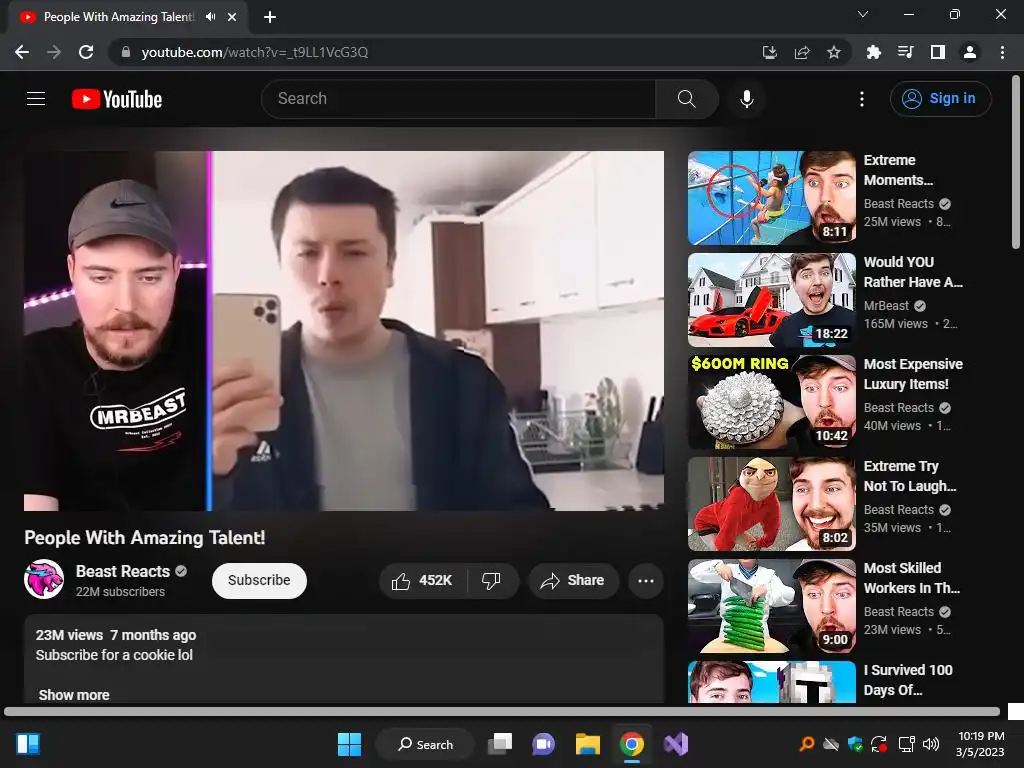This screenshot has height=768, width=1024.
Task: Open more actions ellipsis below video
Action: coord(646,581)
